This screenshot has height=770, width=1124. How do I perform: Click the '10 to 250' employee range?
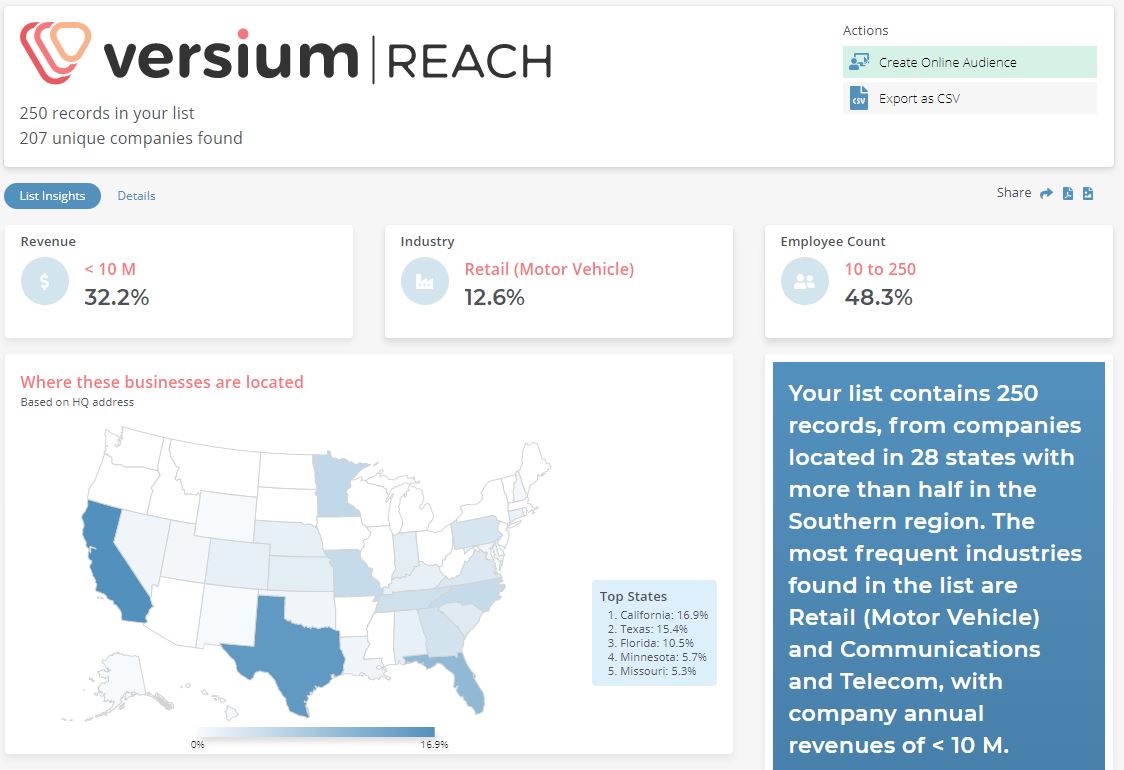click(880, 269)
